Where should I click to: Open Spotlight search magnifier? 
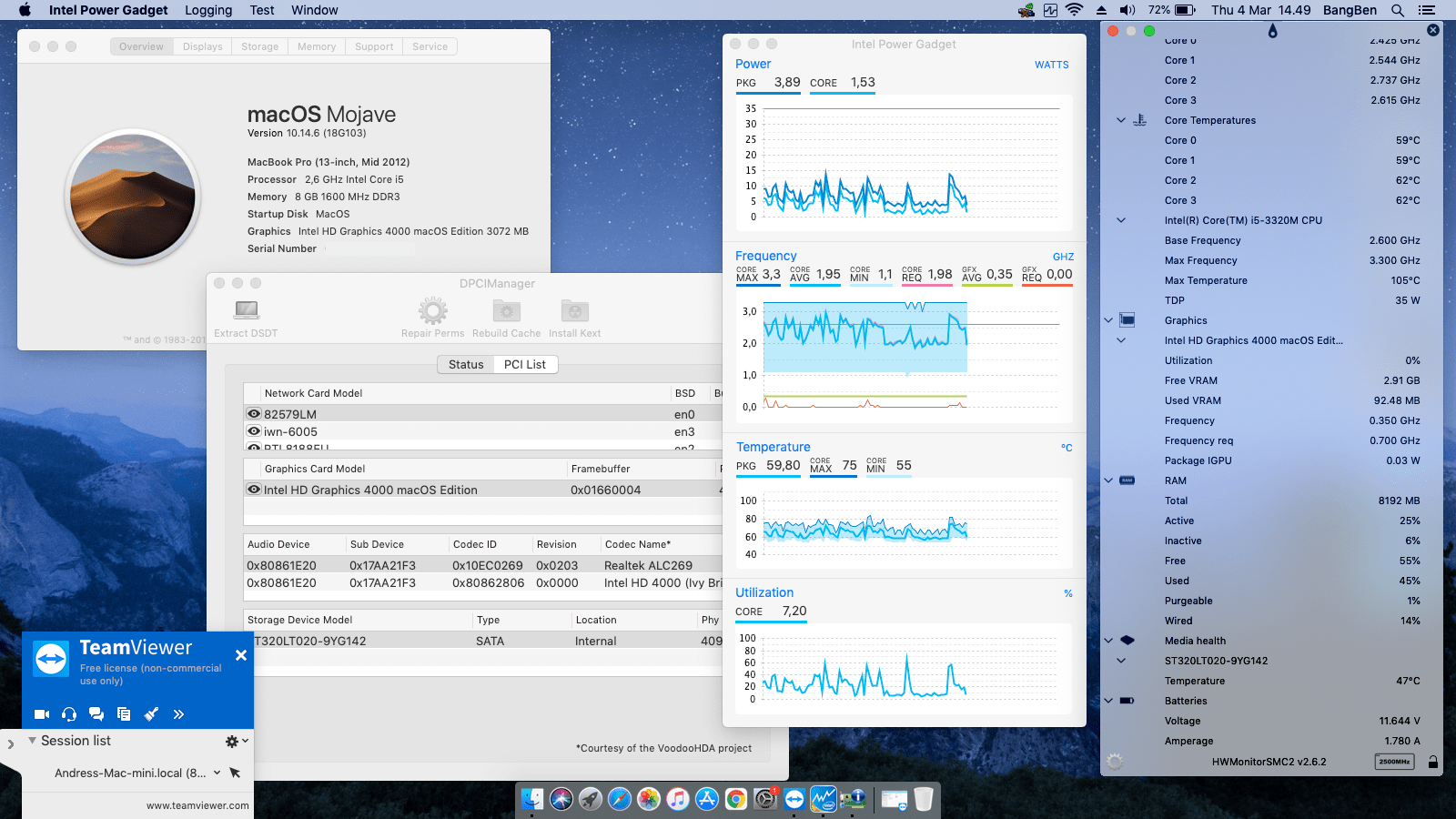1397,10
